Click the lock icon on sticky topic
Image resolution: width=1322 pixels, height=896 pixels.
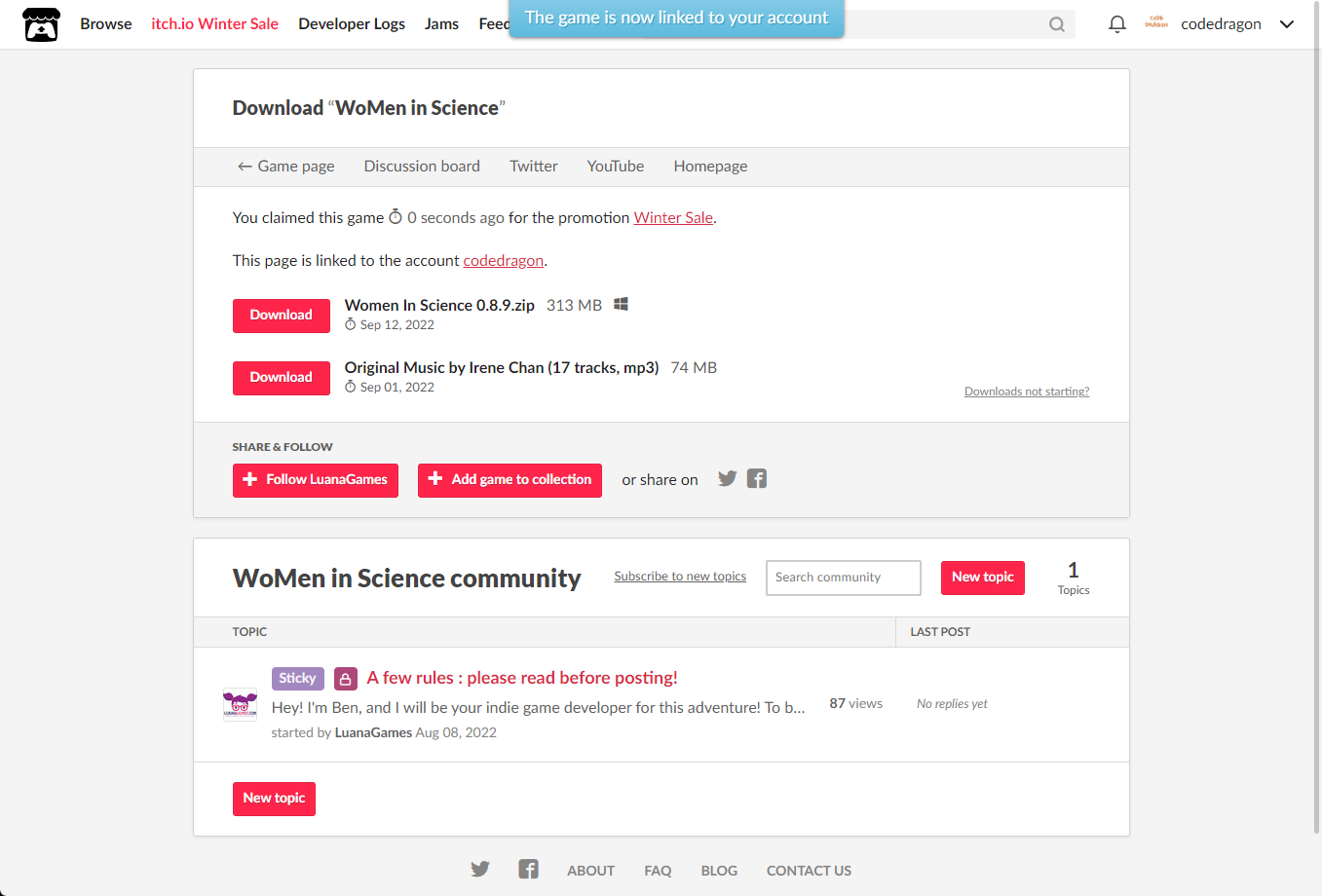[345, 679]
